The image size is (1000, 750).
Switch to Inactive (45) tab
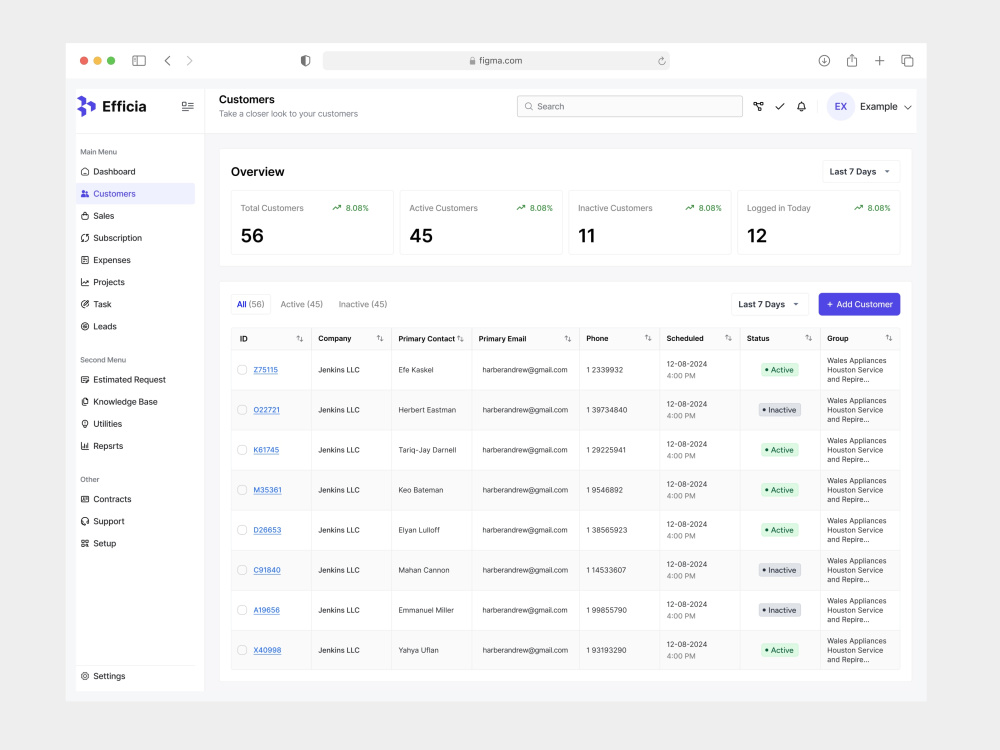tap(363, 304)
